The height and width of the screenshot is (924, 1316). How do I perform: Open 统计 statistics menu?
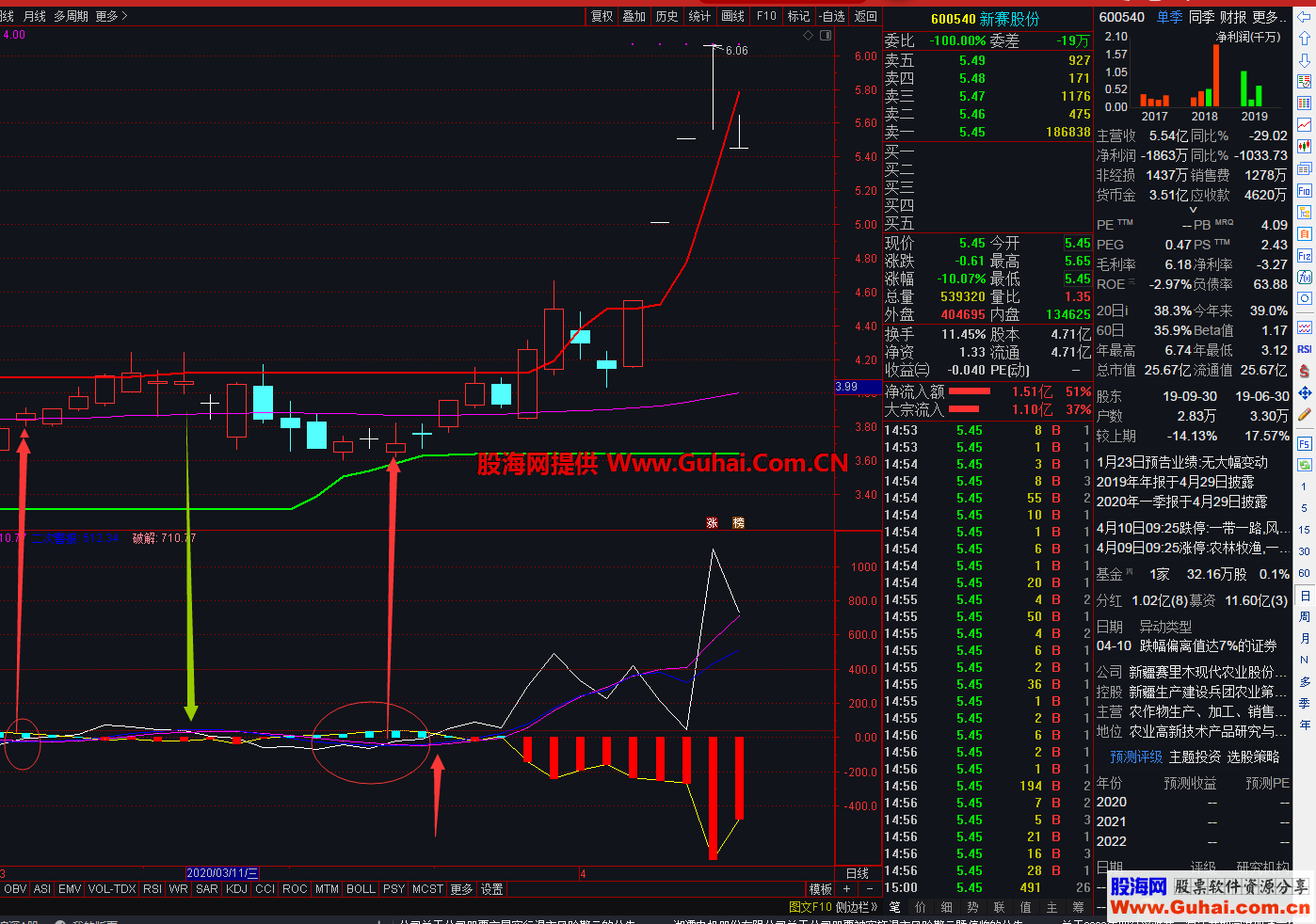point(700,16)
